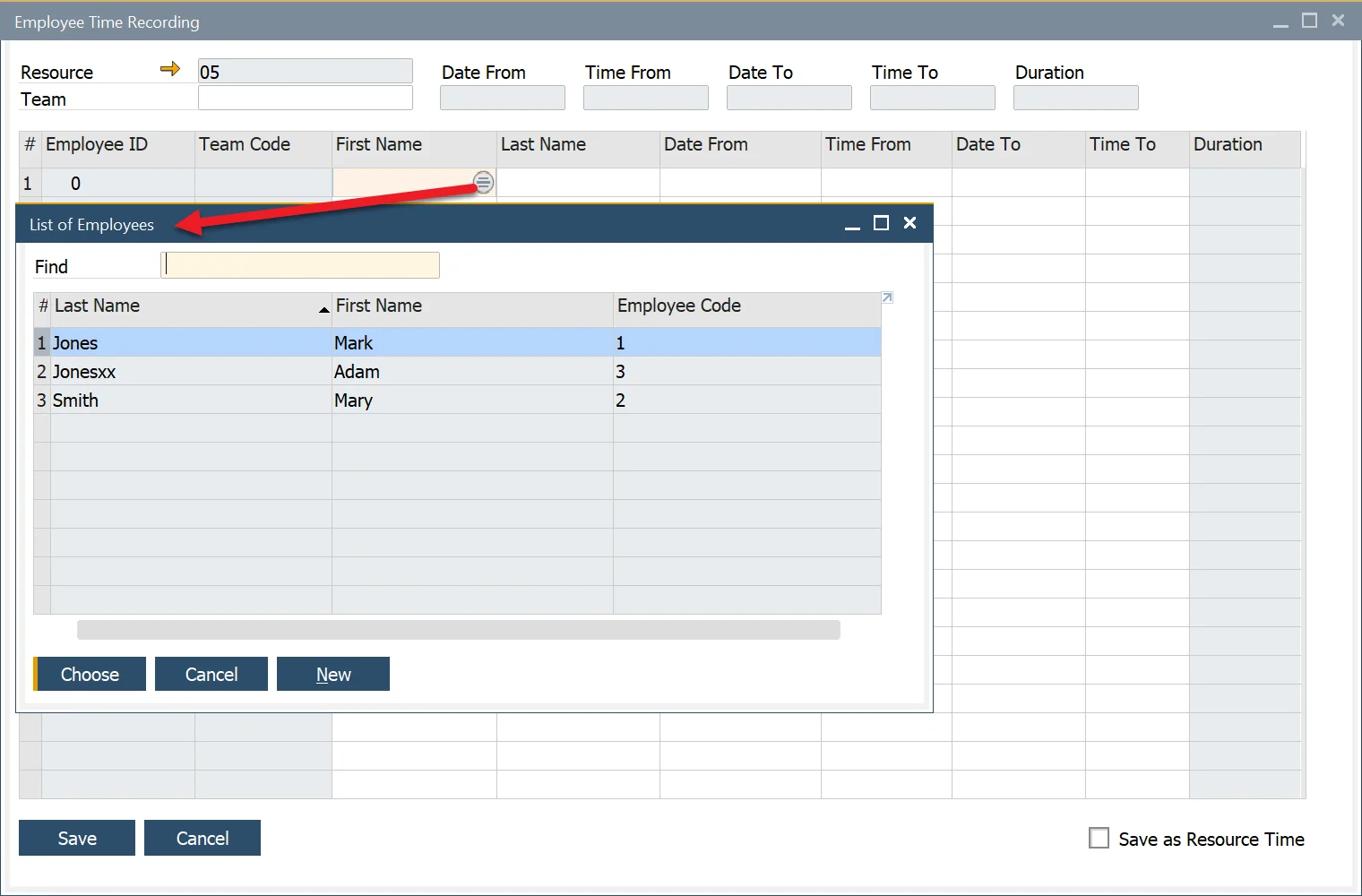Close the List of Employees dialog

pyautogui.click(x=909, y=223)
